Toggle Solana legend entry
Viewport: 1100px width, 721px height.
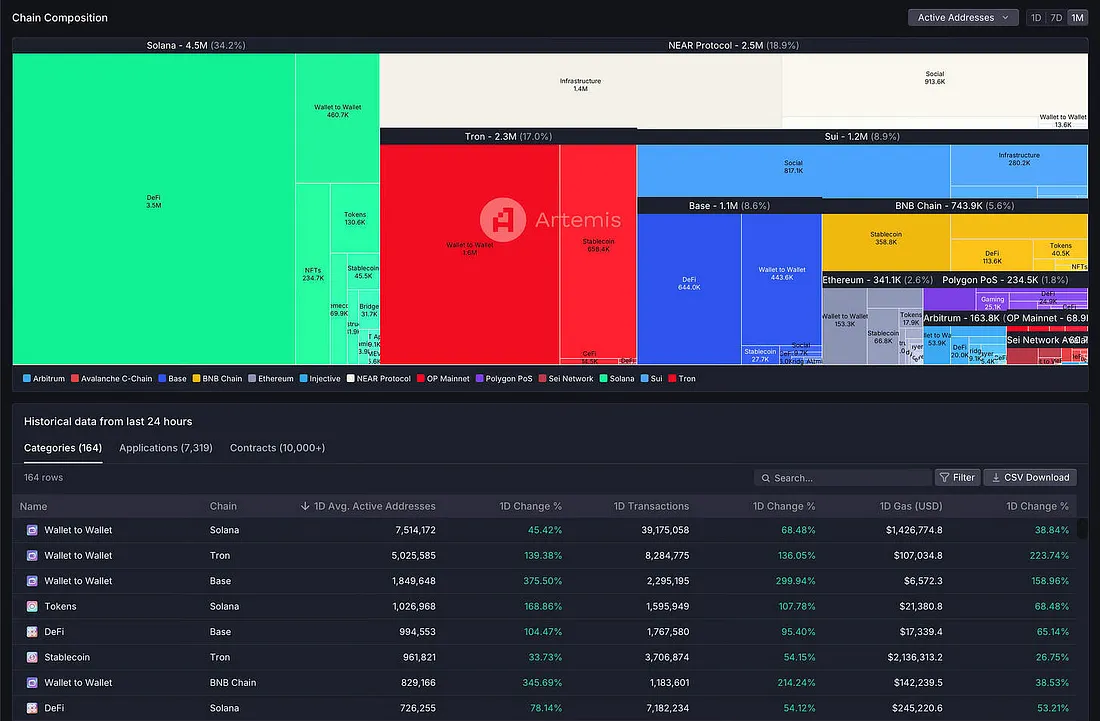[617, 379]
